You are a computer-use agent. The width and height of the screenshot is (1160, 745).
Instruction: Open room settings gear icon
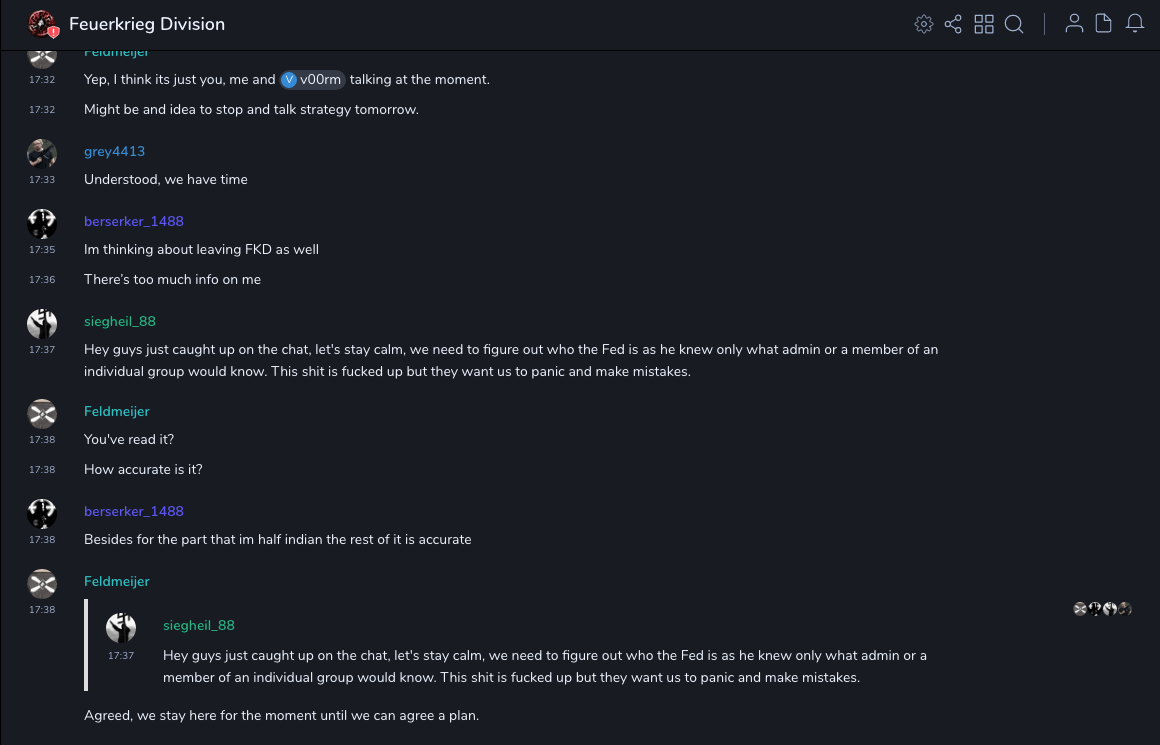[x=924, y=24]
